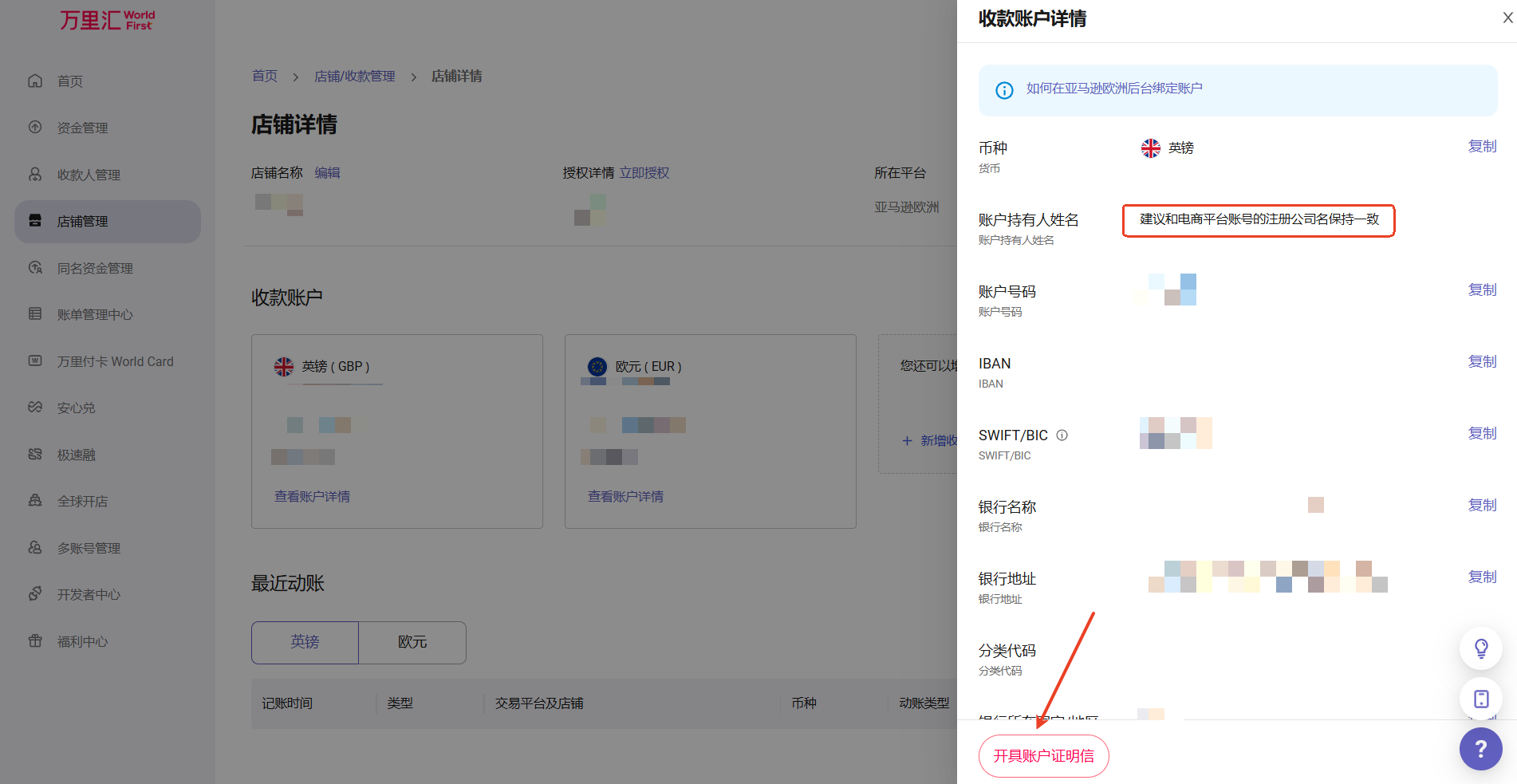
Task: Open 账单管理中心 in the sidebar menu
Action: tap(96, 314)
